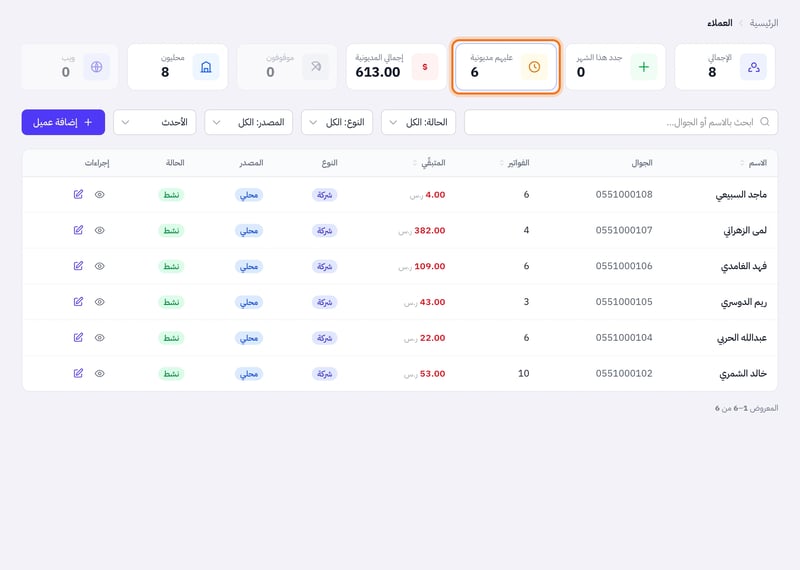Click the remaining amount 22.00

(x=433, y=338)
